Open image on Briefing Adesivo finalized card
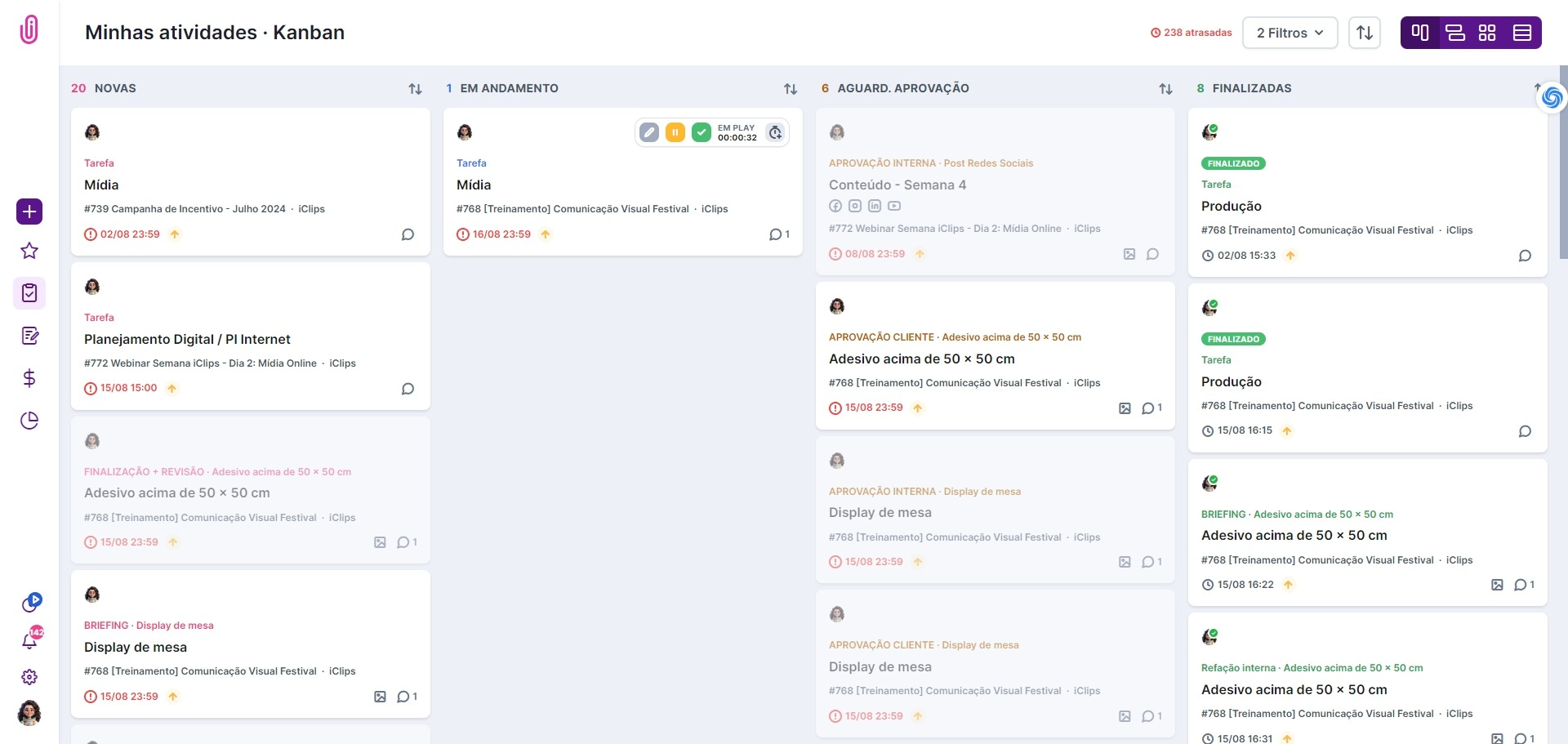Viewport: 1568px width, 744px height. coord(1497,585)
